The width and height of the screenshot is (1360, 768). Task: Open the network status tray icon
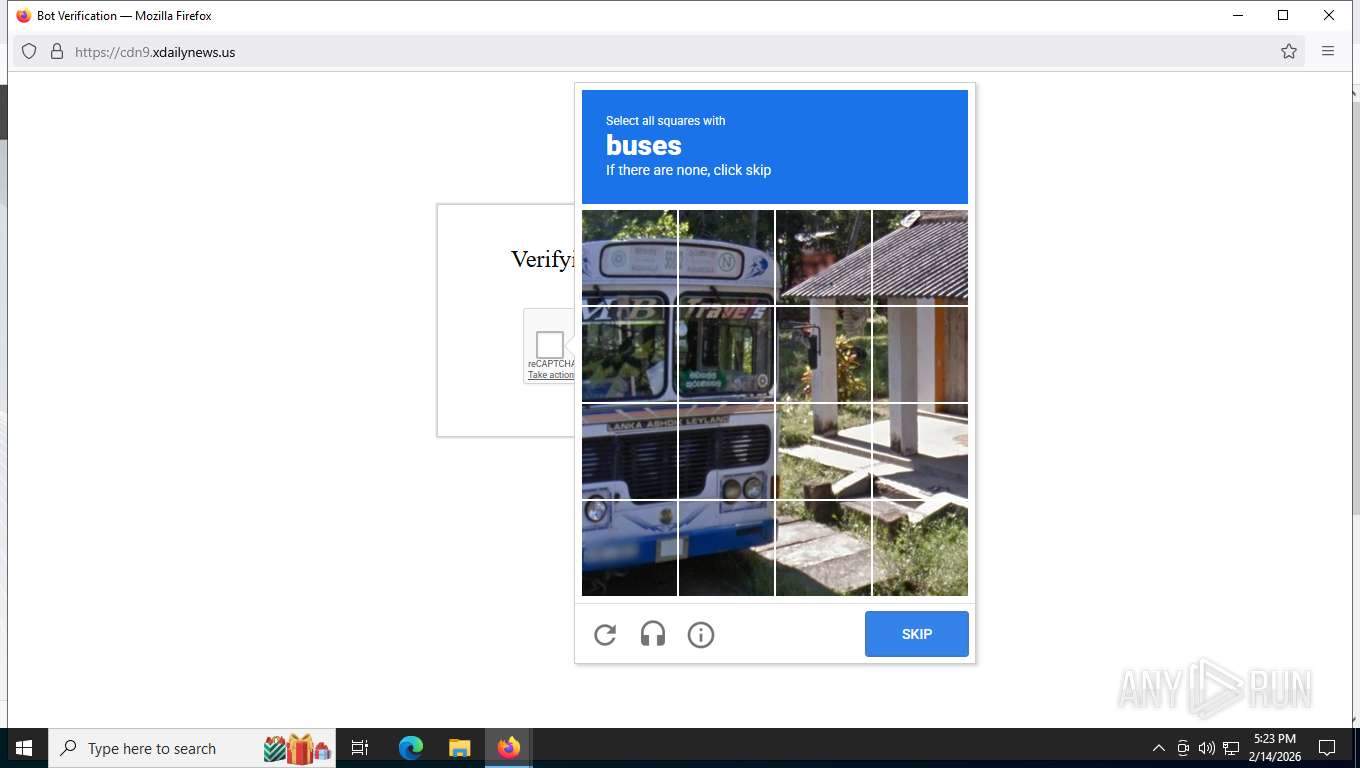pyautogui.click(x=1231, y=748)
